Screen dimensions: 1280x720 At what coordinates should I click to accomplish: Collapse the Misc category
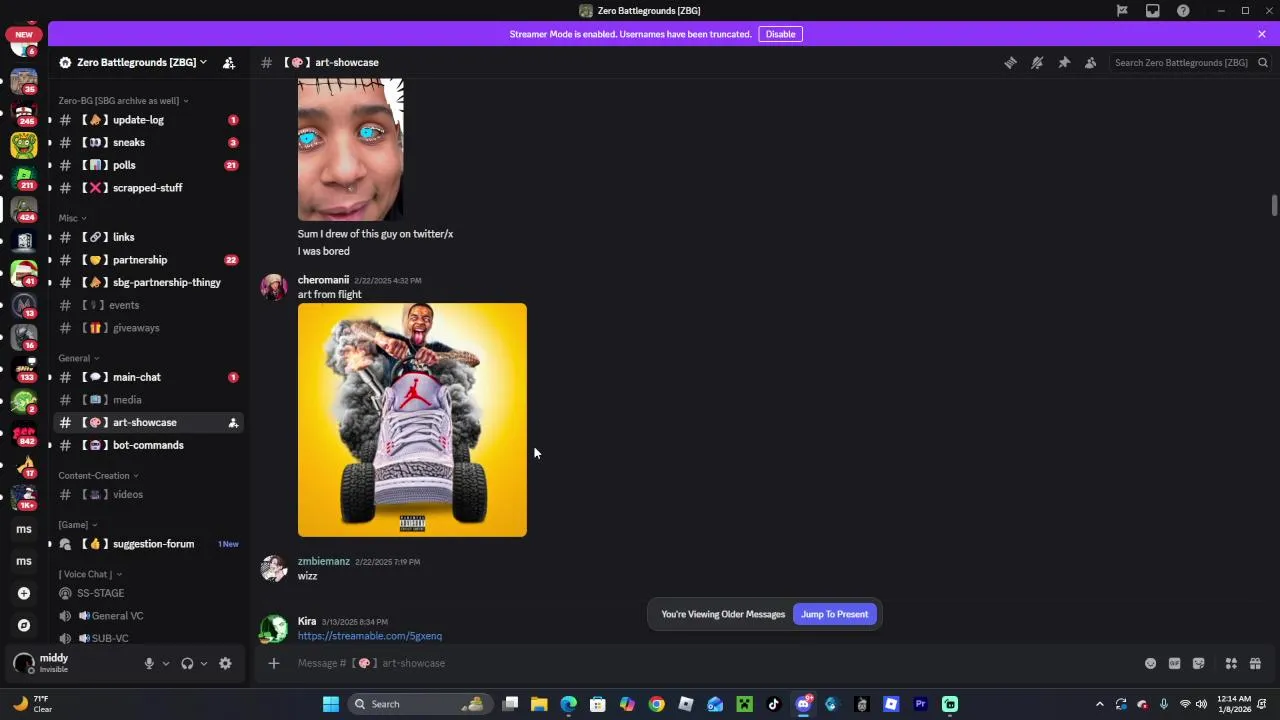[72, 218]
